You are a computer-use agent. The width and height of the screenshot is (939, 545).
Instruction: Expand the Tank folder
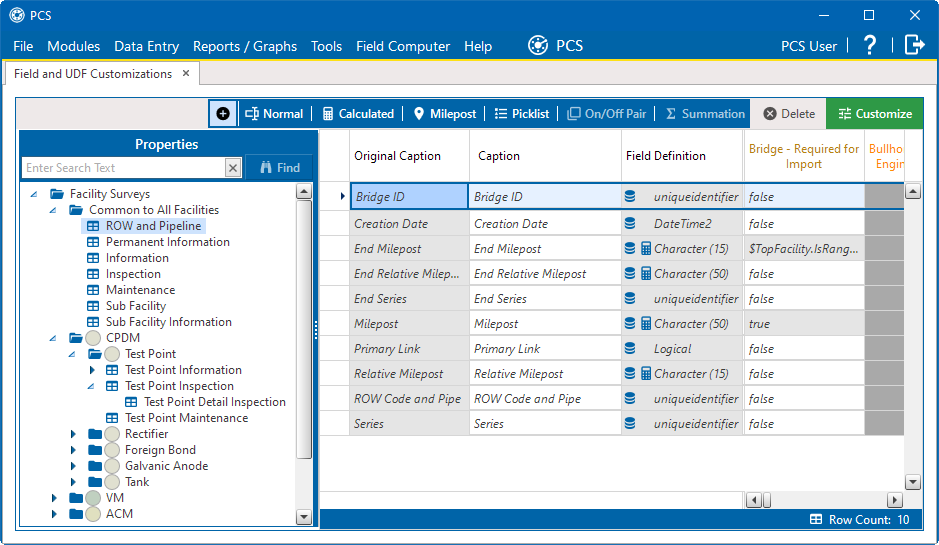[73, 482]
